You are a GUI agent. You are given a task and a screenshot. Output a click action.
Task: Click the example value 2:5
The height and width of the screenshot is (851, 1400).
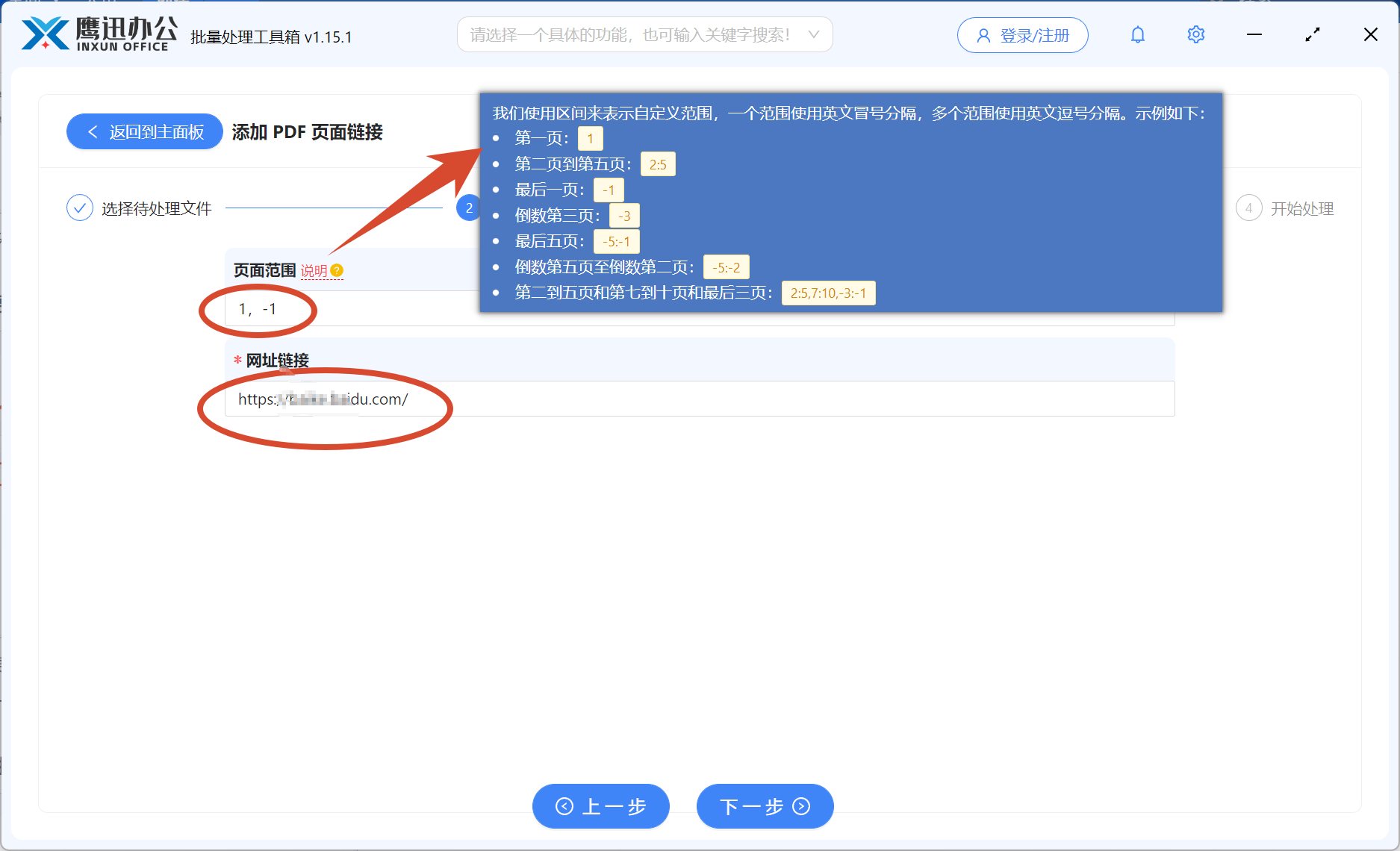[x=658, y=164]
